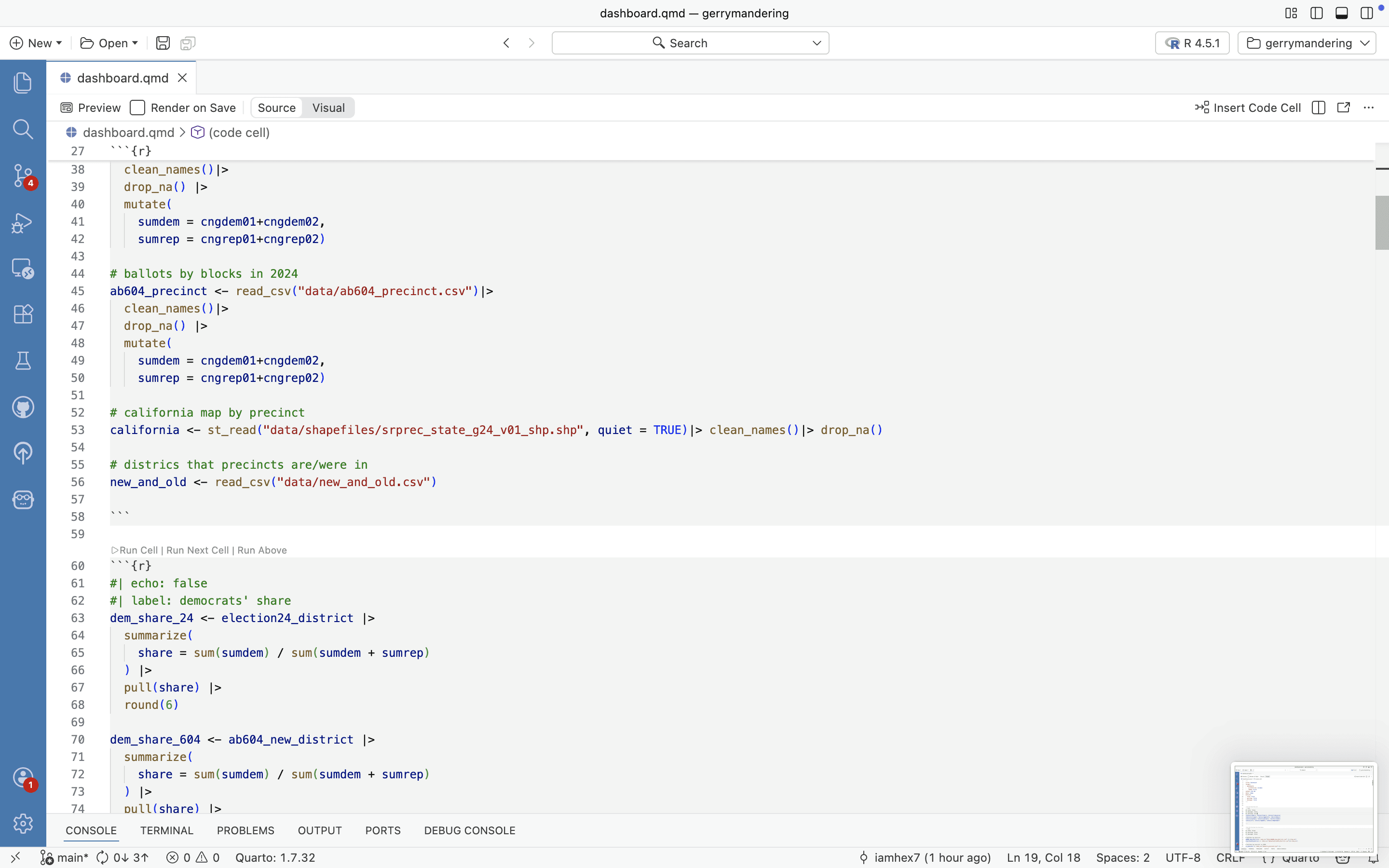Open the Testing flask icon
Screen dimensions: 1389x868
[x=22, y=361]
